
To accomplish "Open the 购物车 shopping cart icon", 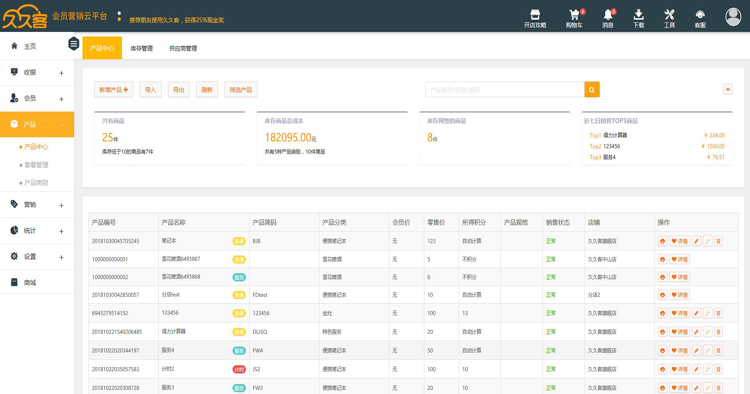I will tap(574, 18).
